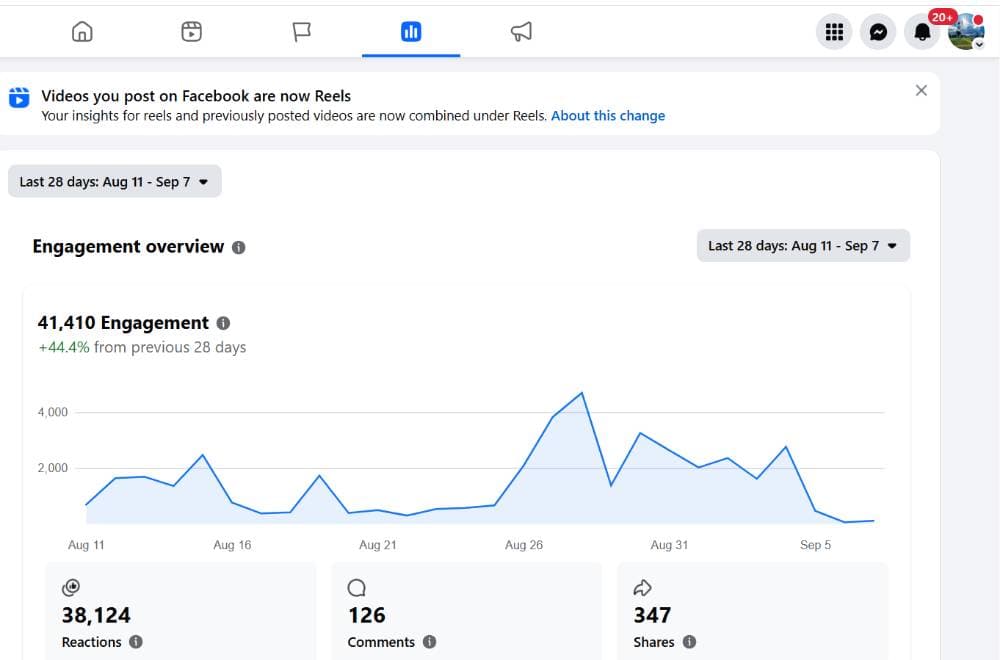This screenshot has height=660, width=1000.
Task: Click the Reels icon in the banner
Action: click(x=19, y=98)
